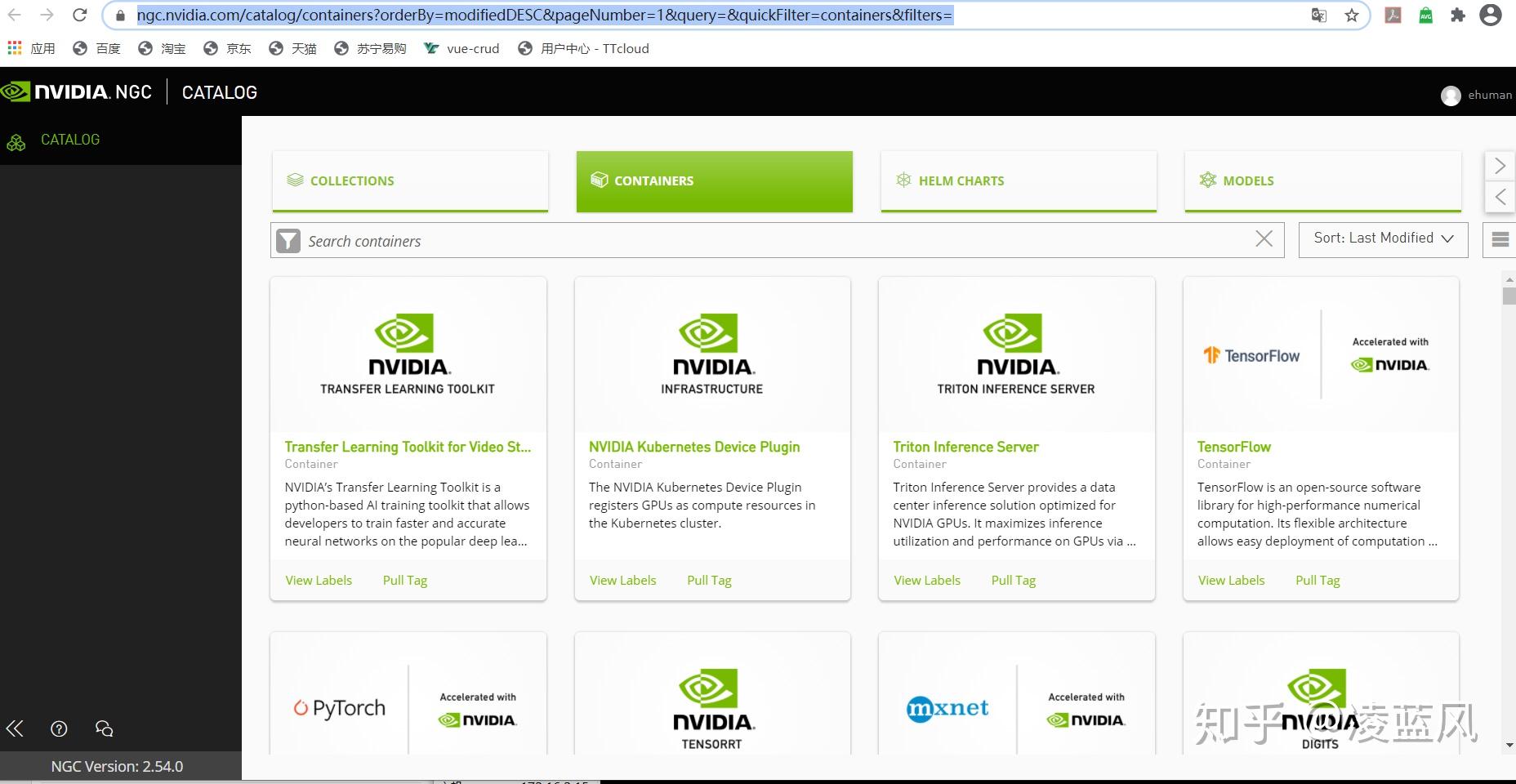The height and width of the screenshot is (784, 1516).
Task: Switch to the MODELS tab
Action: coord(1323,180)
